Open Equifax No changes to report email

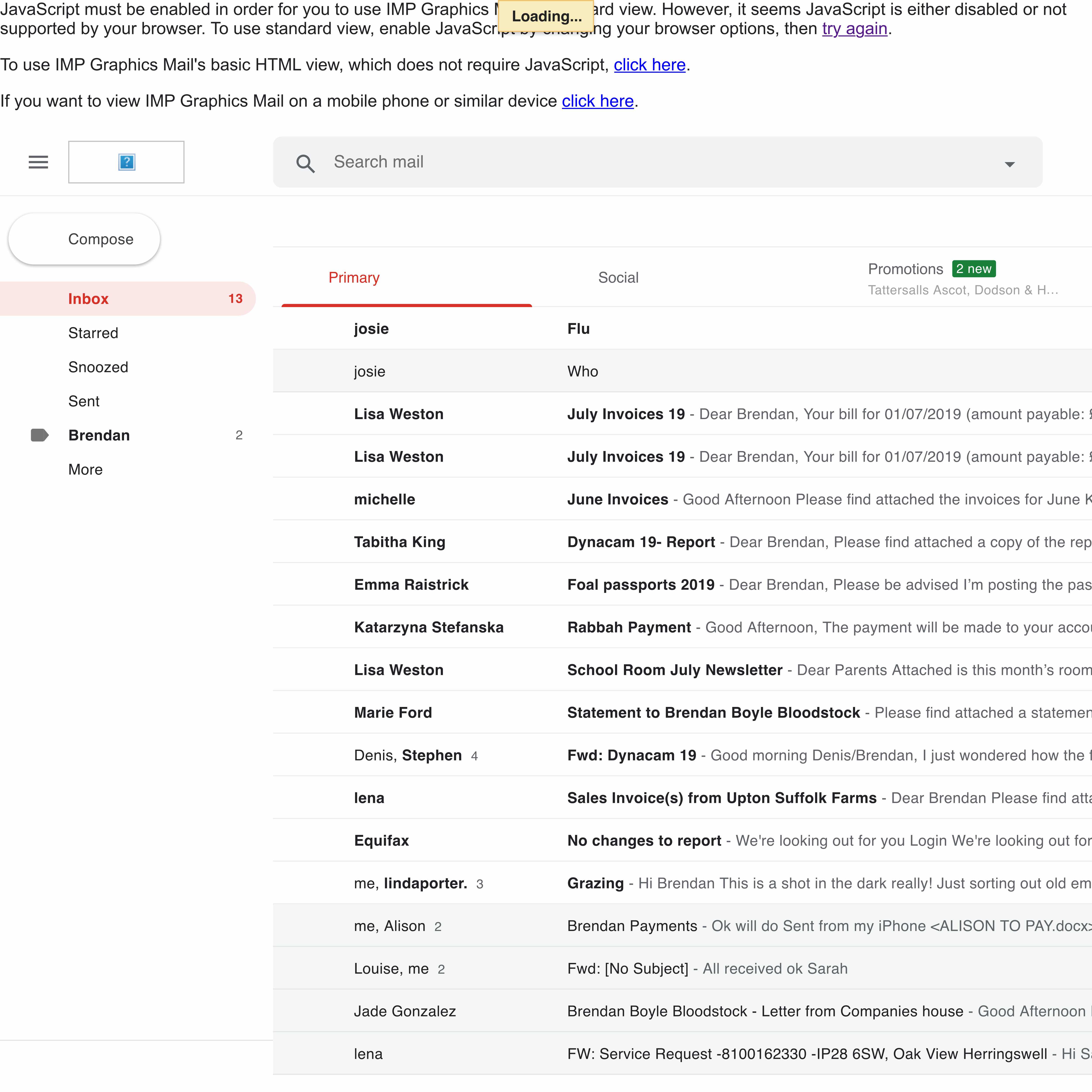644,840
